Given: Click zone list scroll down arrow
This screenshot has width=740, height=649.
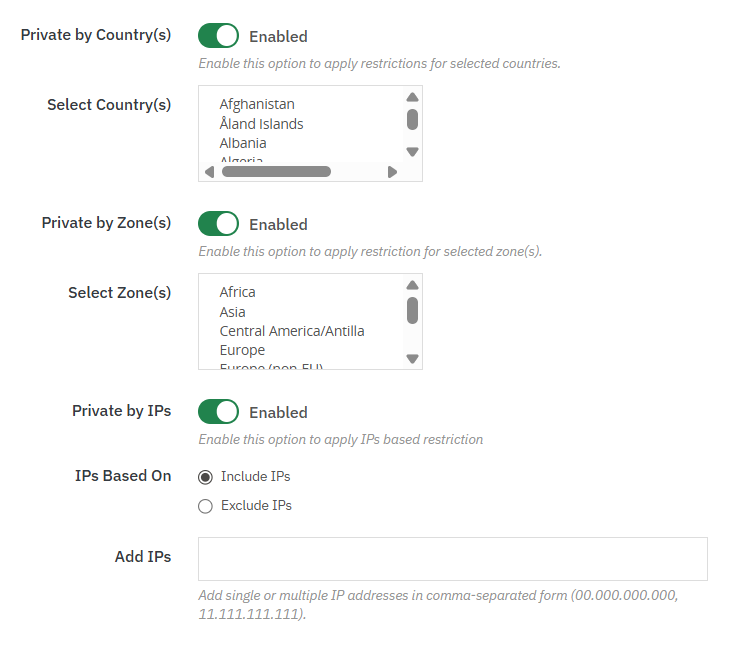Looking at the screenshot, I should (412, 359).
